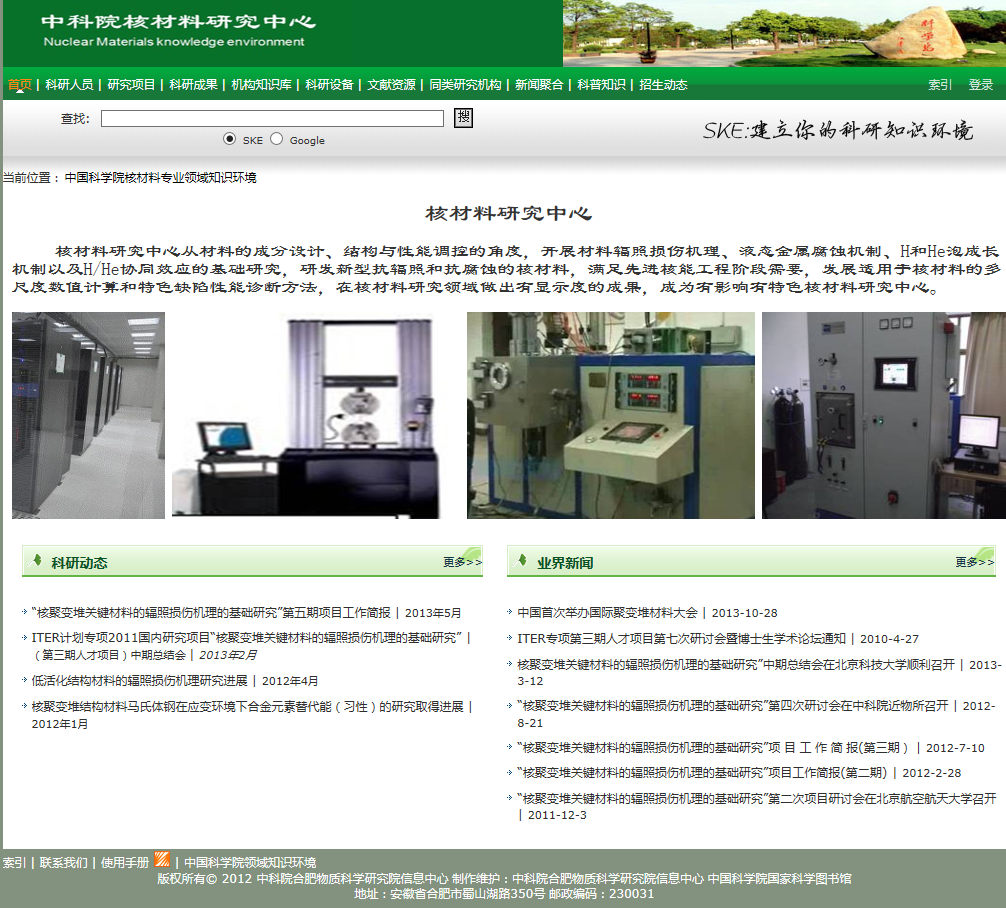The height and width of the screenshot is (908, 1006).
Task: Open the 科研人员 menu item
Action: (x=69, y=85)
